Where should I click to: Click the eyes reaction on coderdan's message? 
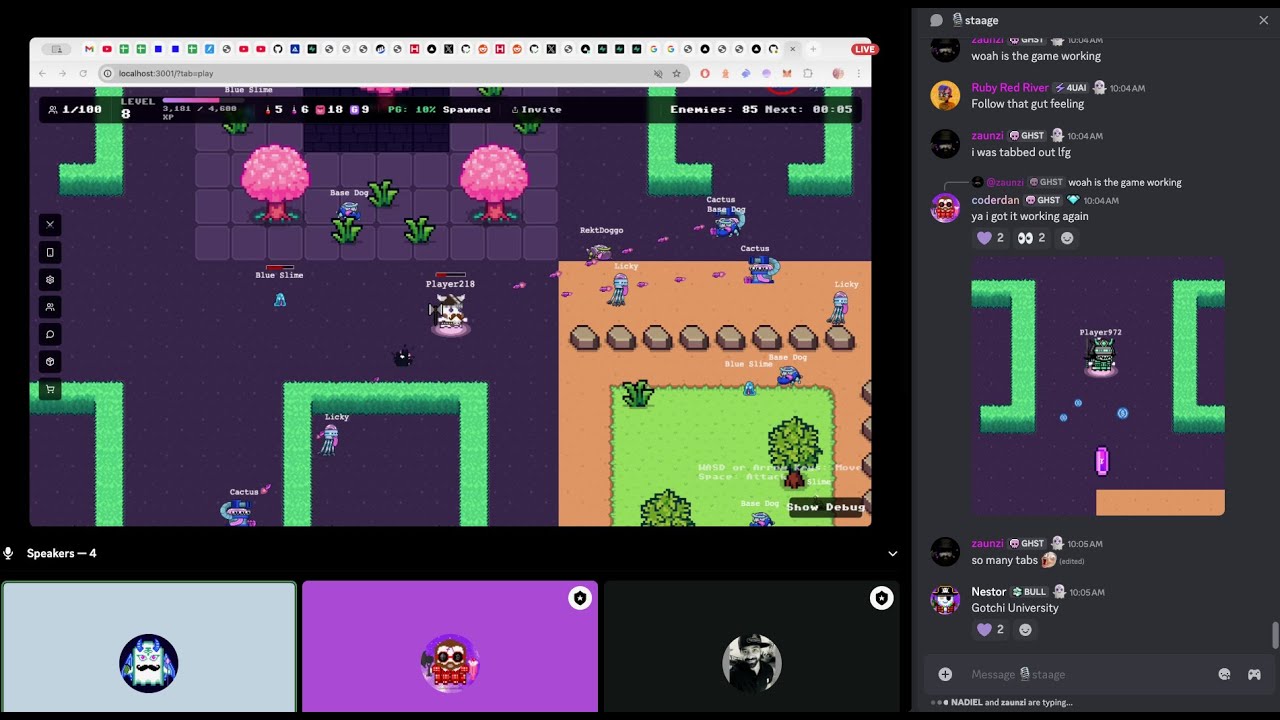point(1031,238)
